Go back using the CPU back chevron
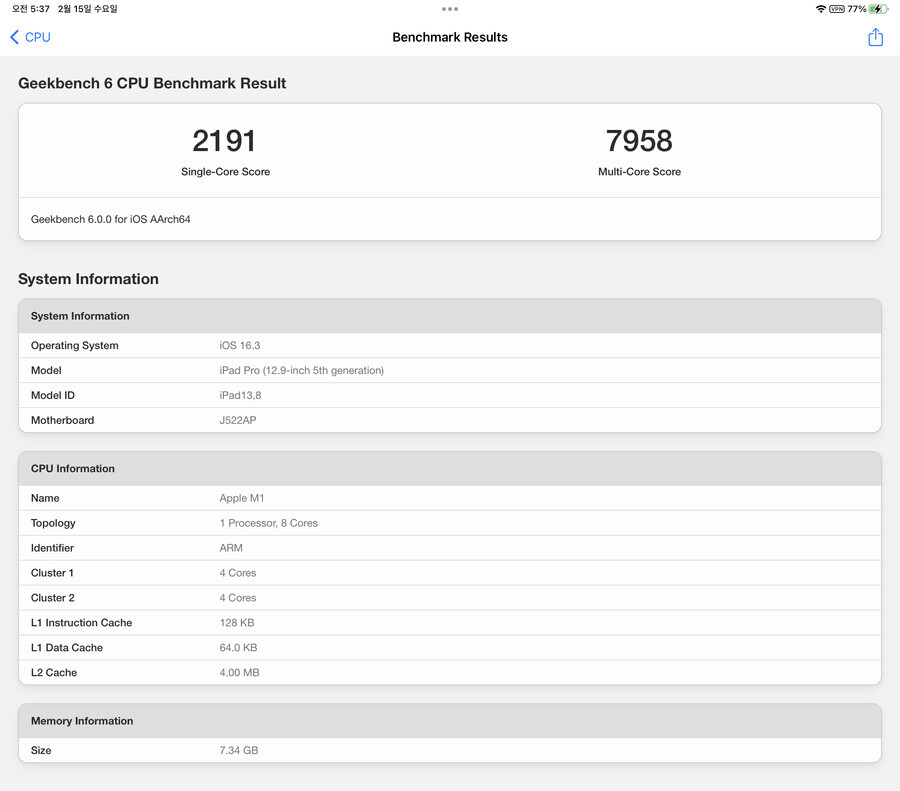The width and height of the screenshot is (900, 791). point(30,37)
